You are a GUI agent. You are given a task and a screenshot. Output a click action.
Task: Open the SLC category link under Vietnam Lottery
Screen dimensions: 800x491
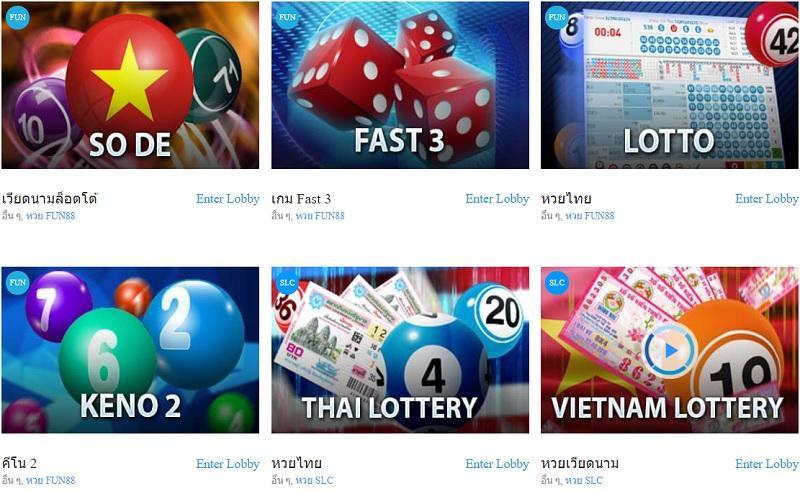pyautogui.click(x=584, y=480)
